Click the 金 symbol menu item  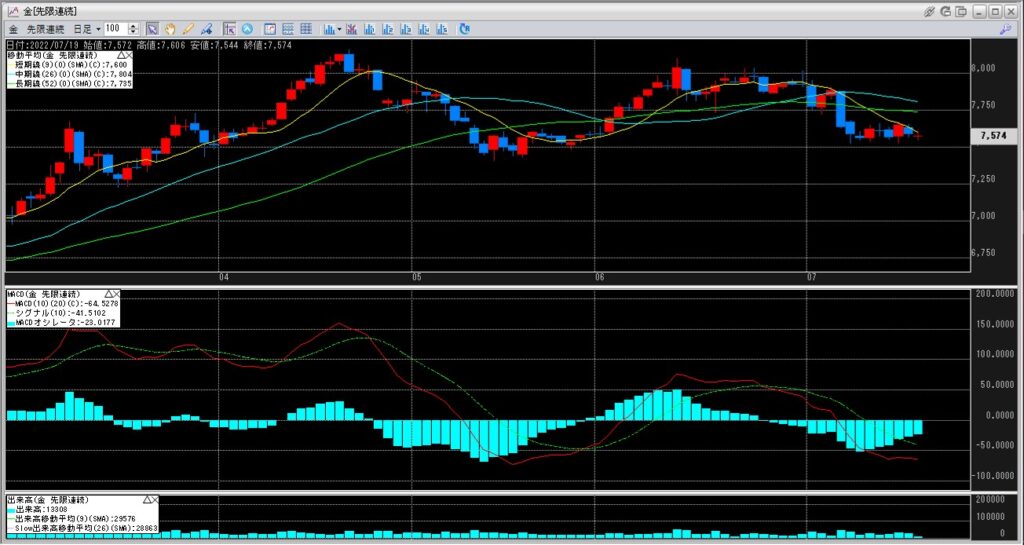tap(13, 29)
